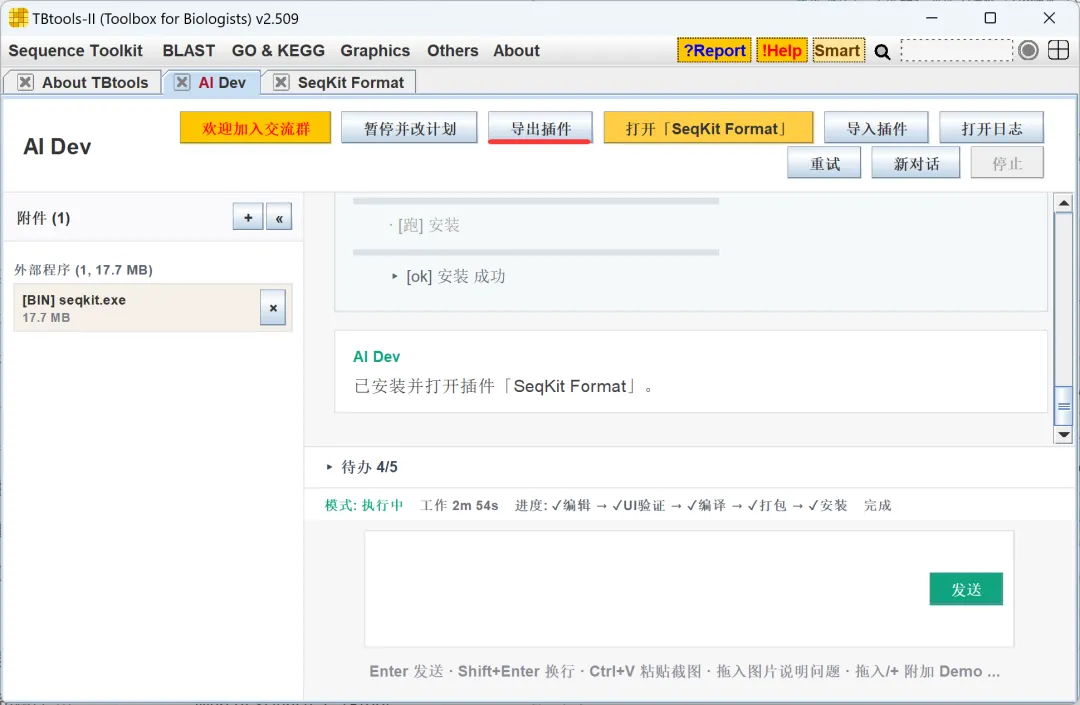Switch to the SeqKit Format tab

point(351,83)
